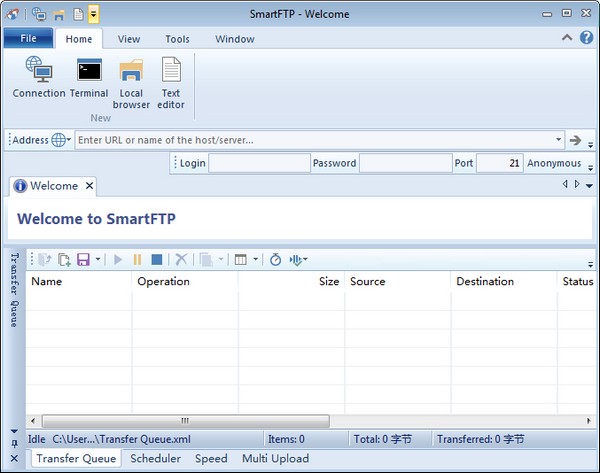
Task: Click into the Login input field
Action: tap(259, 163)
